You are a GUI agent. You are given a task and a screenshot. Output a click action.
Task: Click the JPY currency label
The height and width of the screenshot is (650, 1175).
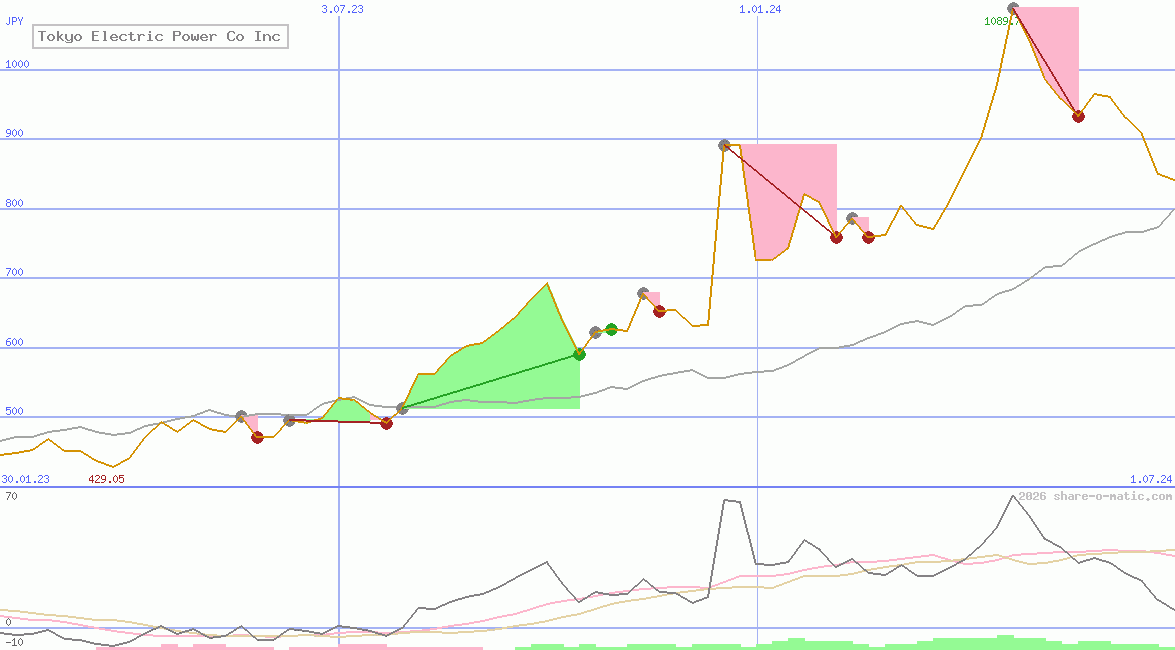(x=14, y=20)
